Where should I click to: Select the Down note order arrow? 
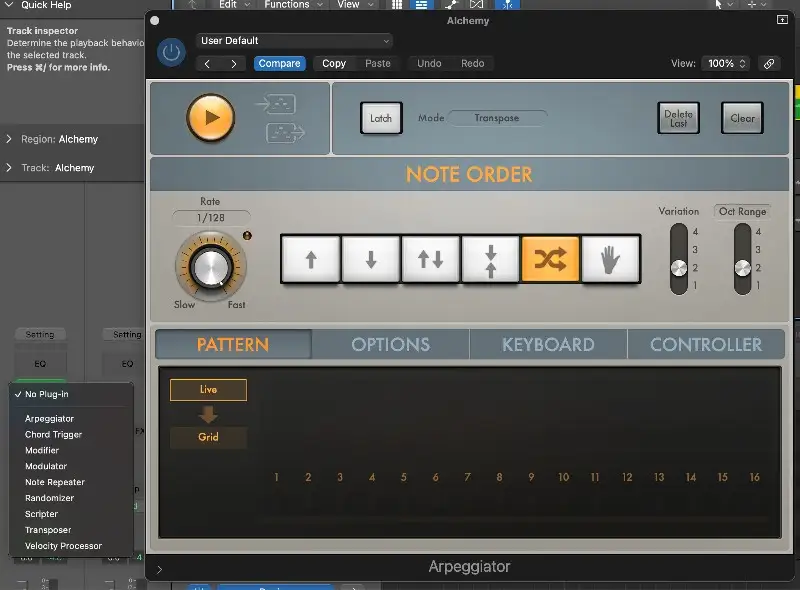pos(371,260)
